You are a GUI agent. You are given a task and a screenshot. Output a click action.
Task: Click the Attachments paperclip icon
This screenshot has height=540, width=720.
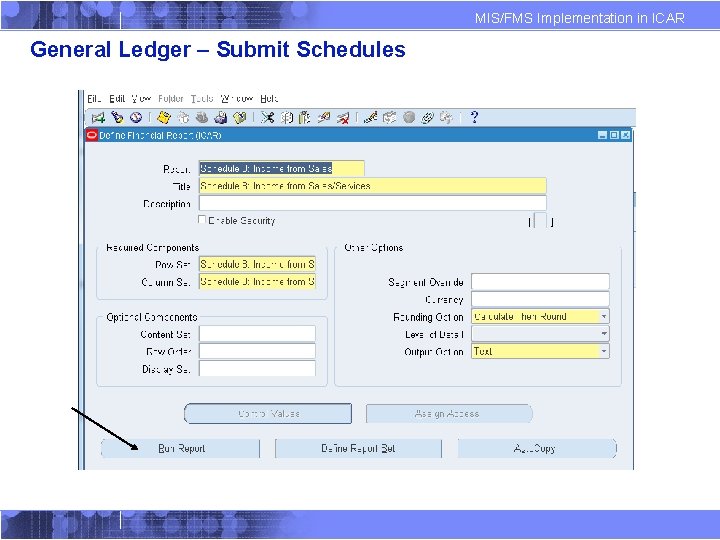coord(428,118)
